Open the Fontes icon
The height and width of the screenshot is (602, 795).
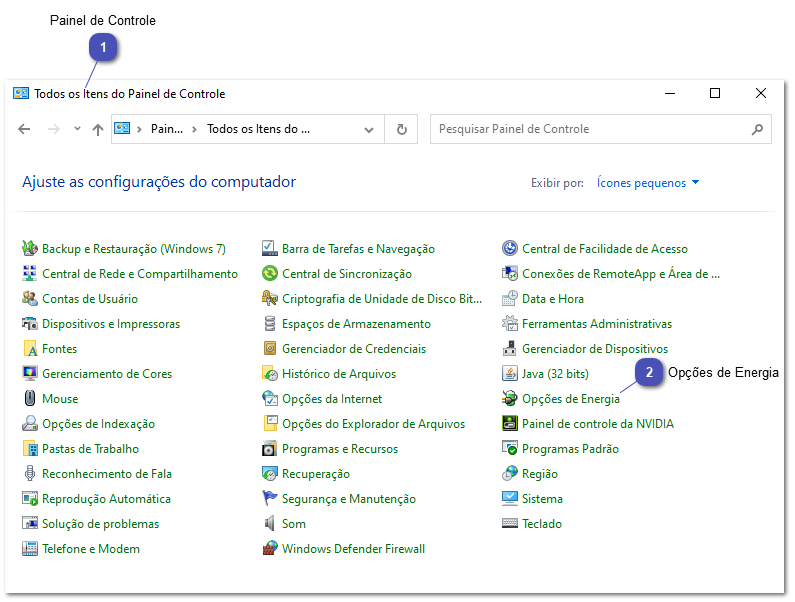(30, 349)
